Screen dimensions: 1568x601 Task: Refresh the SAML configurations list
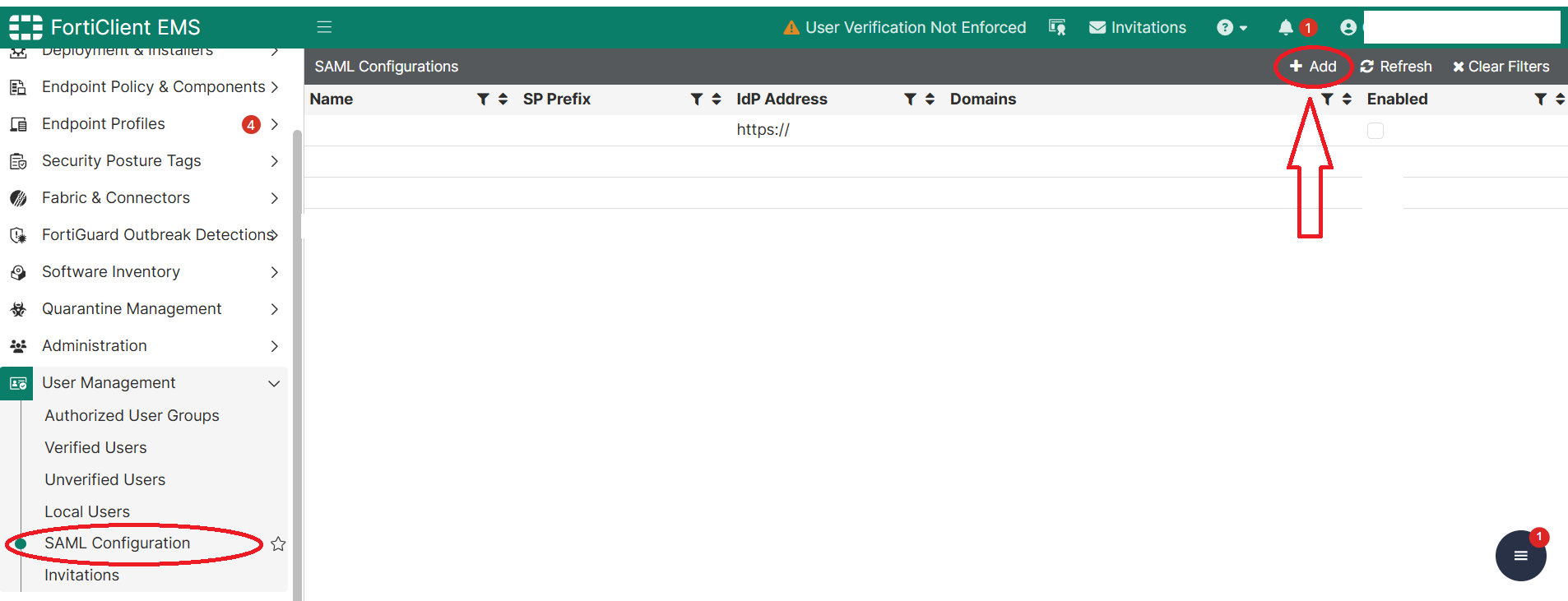point(1396,67)
